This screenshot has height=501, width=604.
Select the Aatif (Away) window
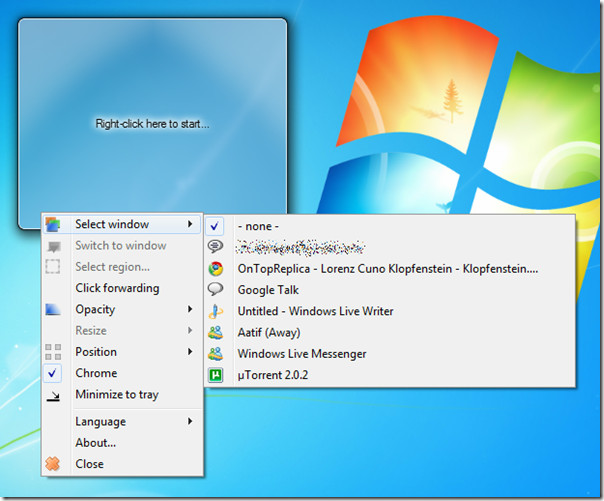390,332
